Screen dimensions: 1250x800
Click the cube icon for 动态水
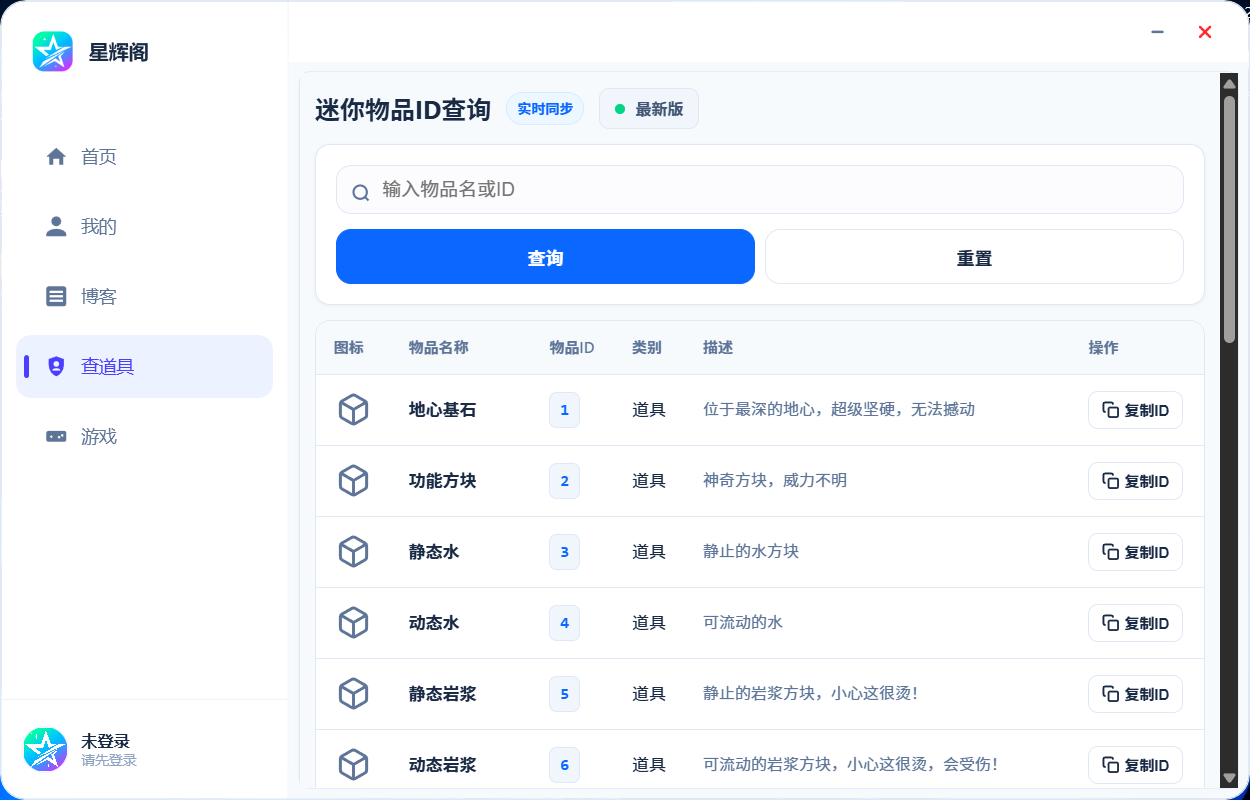tap(353, 623)
